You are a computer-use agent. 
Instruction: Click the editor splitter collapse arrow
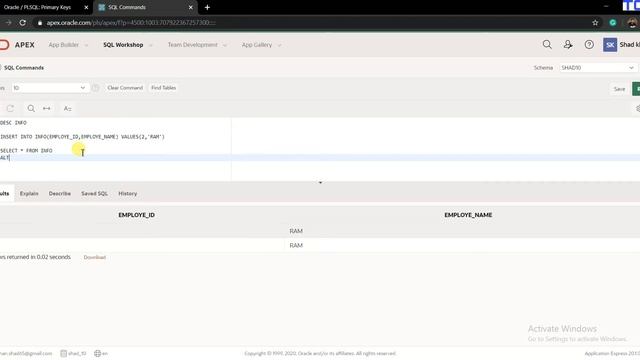tap(320, 182)
